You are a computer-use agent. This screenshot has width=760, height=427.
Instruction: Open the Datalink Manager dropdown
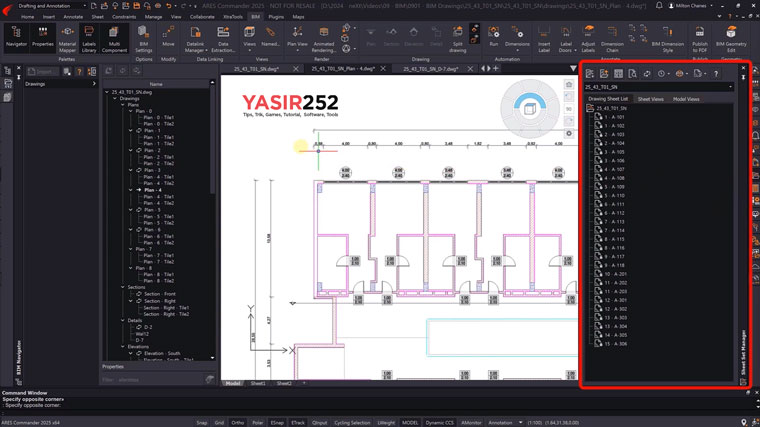point(195,50)
